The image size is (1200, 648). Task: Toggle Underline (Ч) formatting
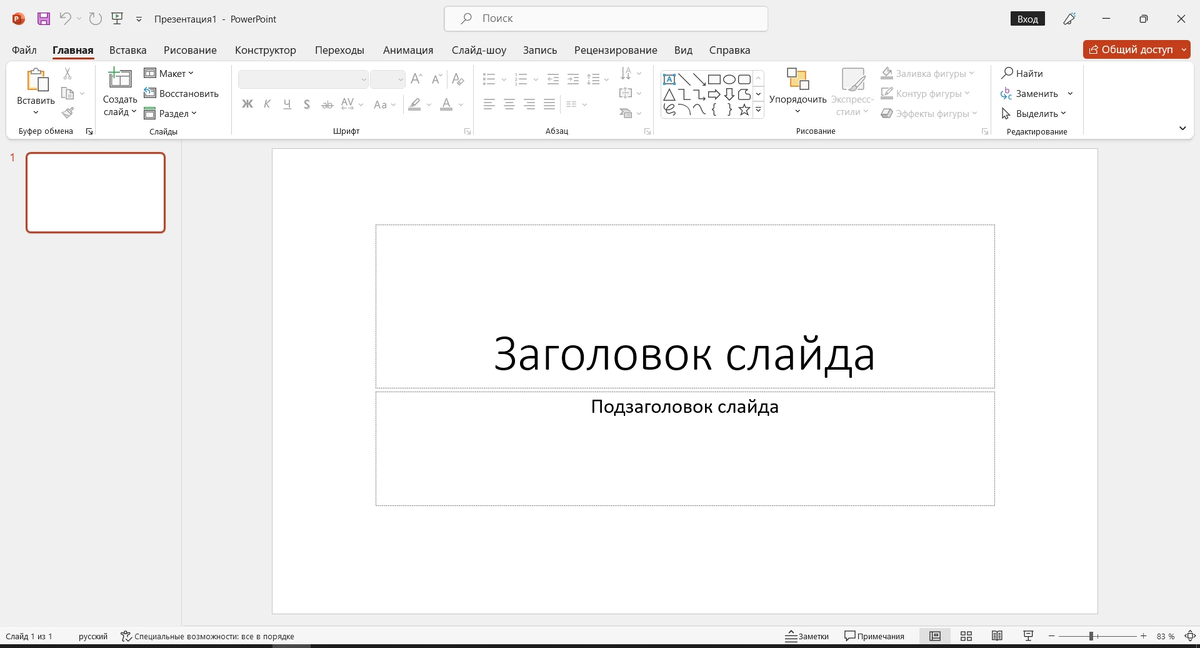pos(287,104)
